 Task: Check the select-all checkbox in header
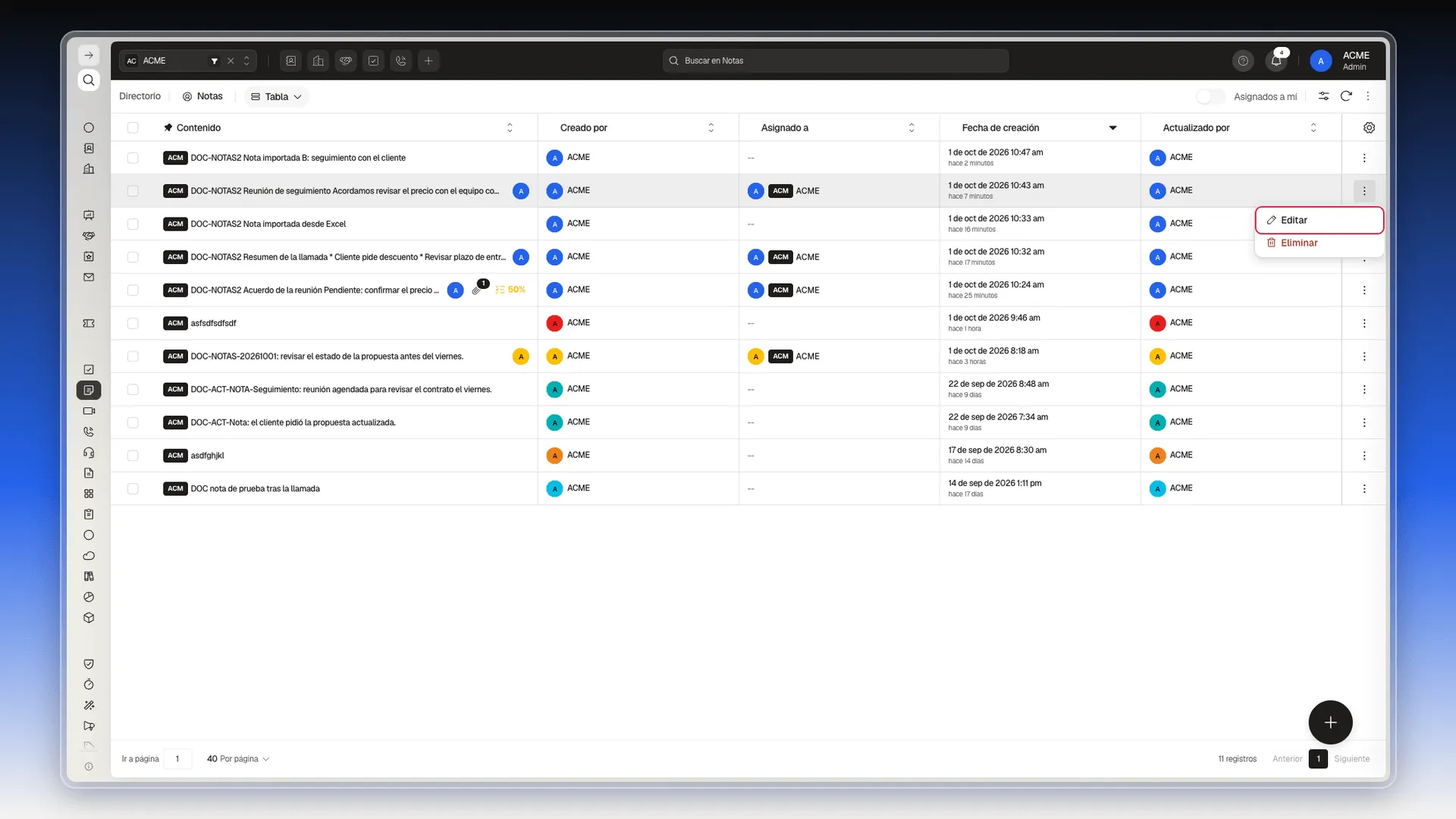[133, 127]
